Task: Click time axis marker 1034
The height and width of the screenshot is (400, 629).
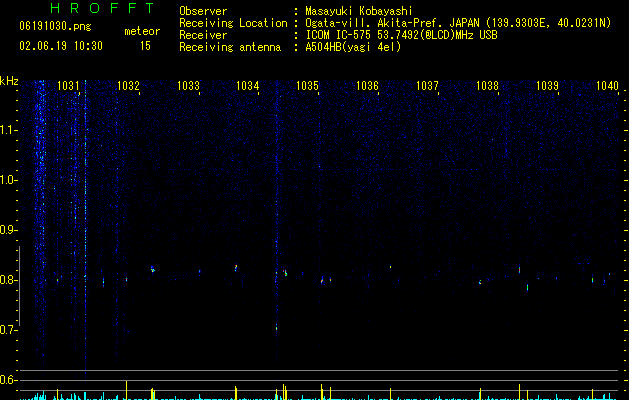Action: pos(248,85)
